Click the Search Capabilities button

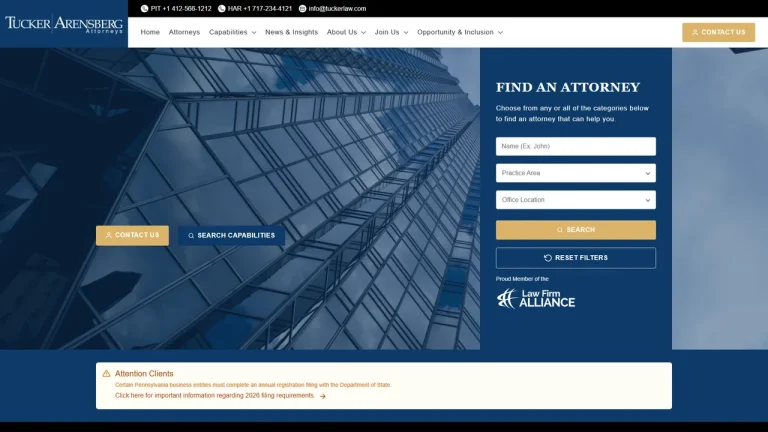pyautogui.click(x=231, y=236)
